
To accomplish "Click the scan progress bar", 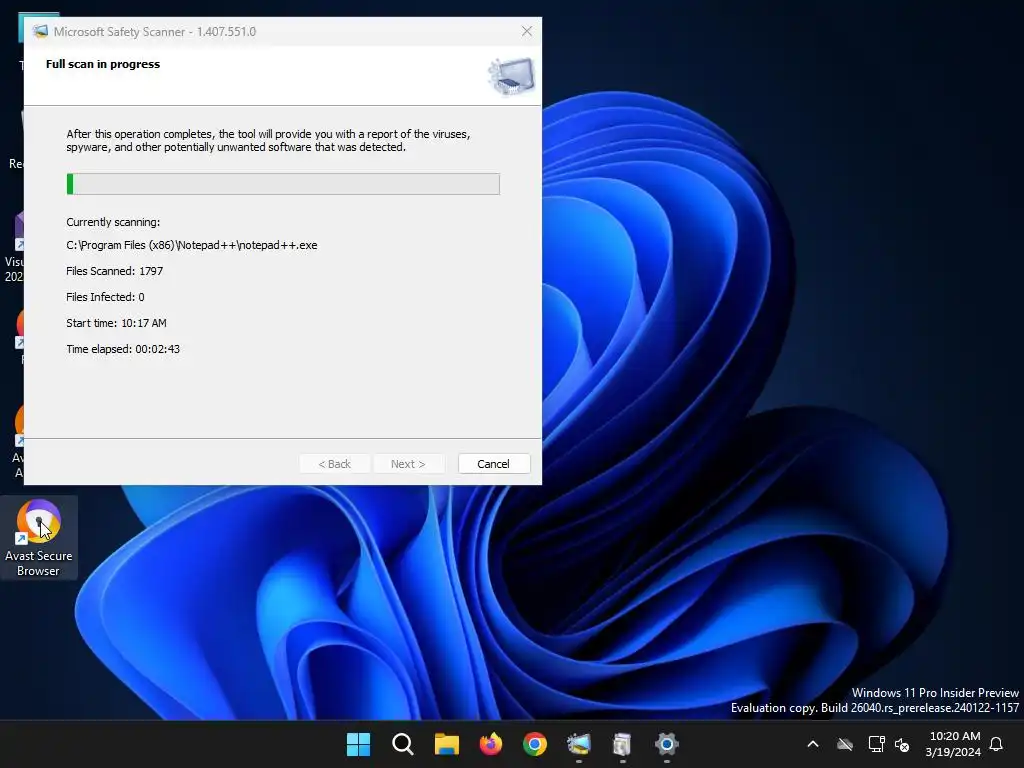I will [283, 184].
